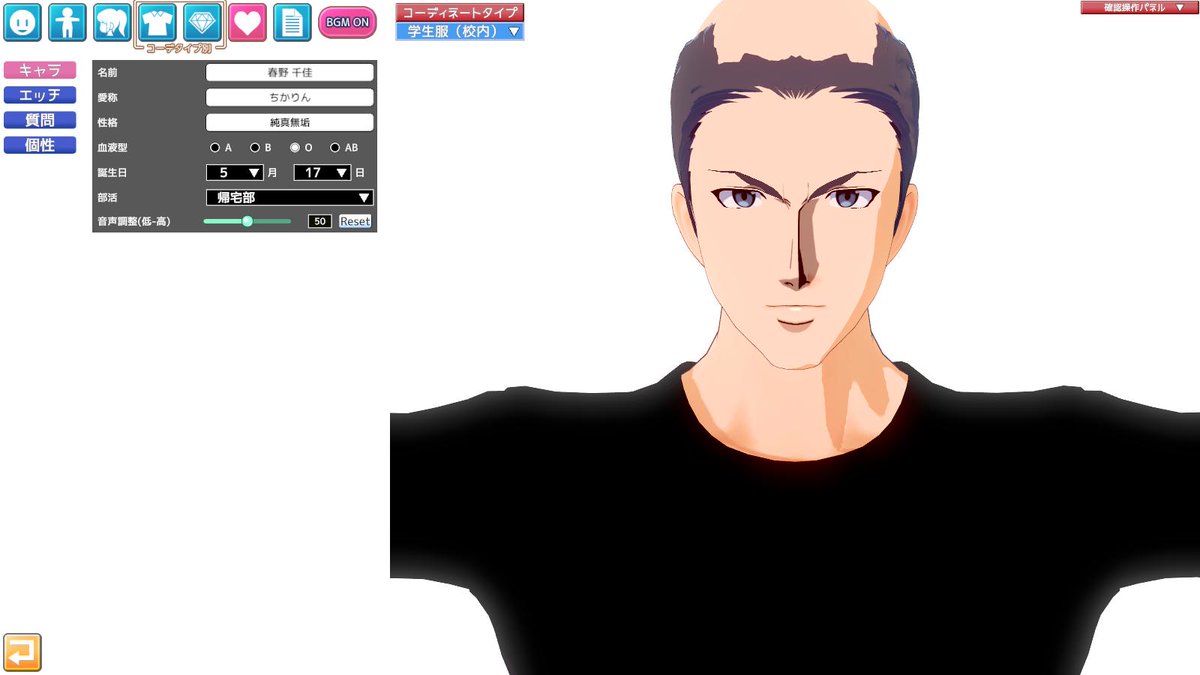
Task: Open the hair editing category icon
Action: point(112,22)
